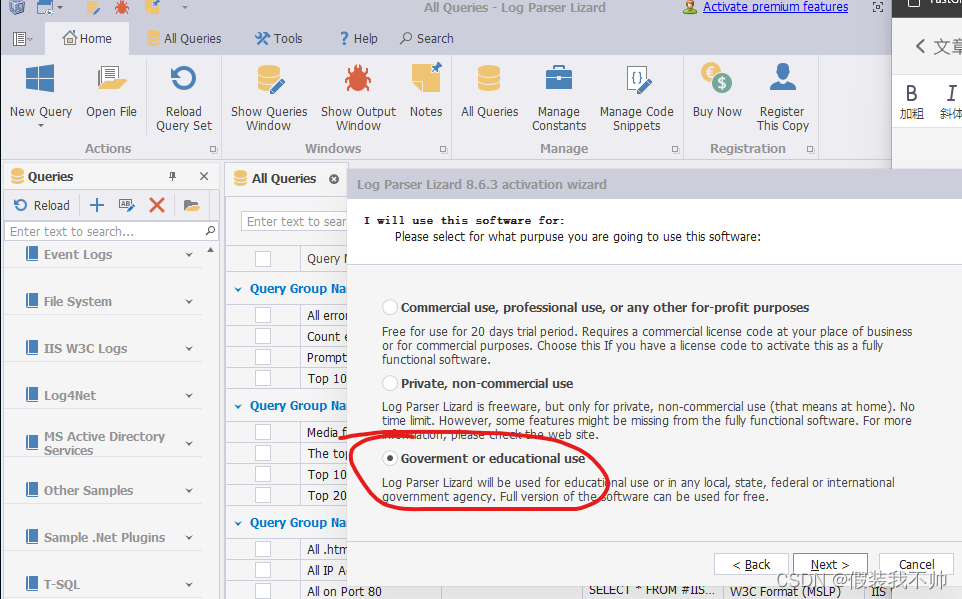The height and width of the screenshot is (599, 962).
Task: Expand Windows group launcher
Action: click(443, 149)
